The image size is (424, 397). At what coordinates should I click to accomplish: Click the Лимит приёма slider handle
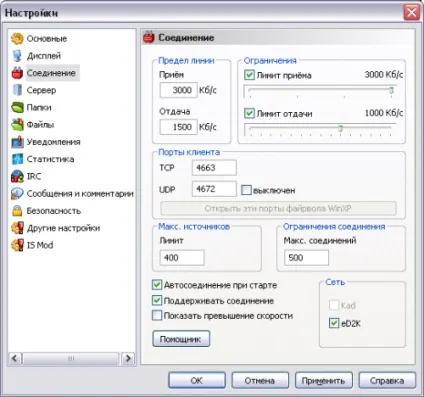tap(392, 90)
